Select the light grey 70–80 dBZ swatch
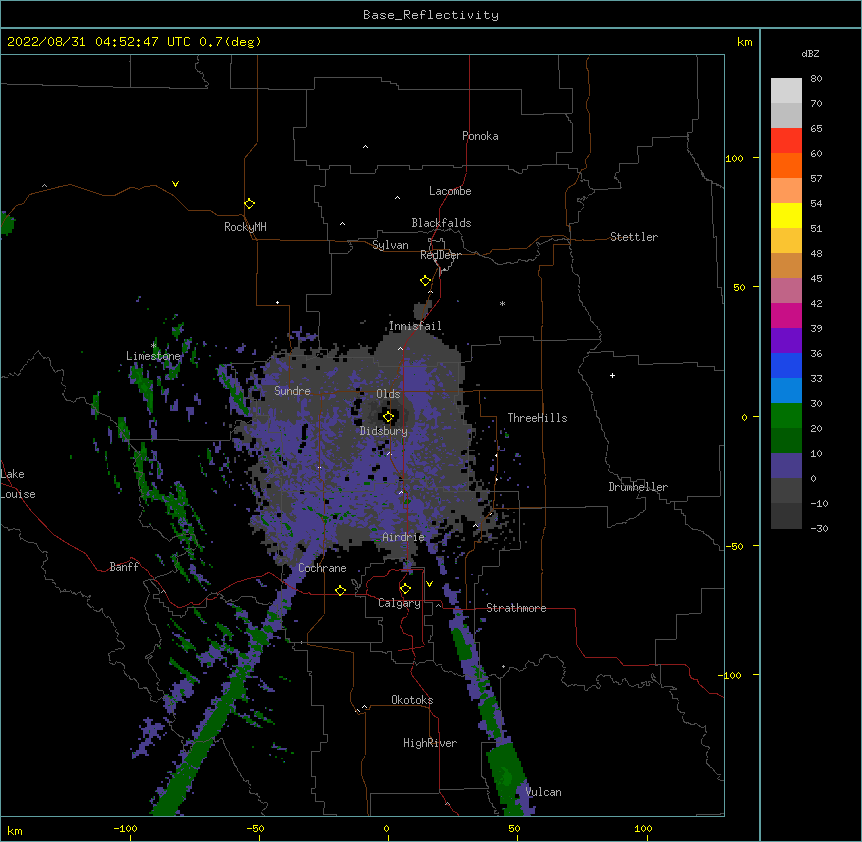The height and width of the screenshot is (842, 862). [786, 91]
